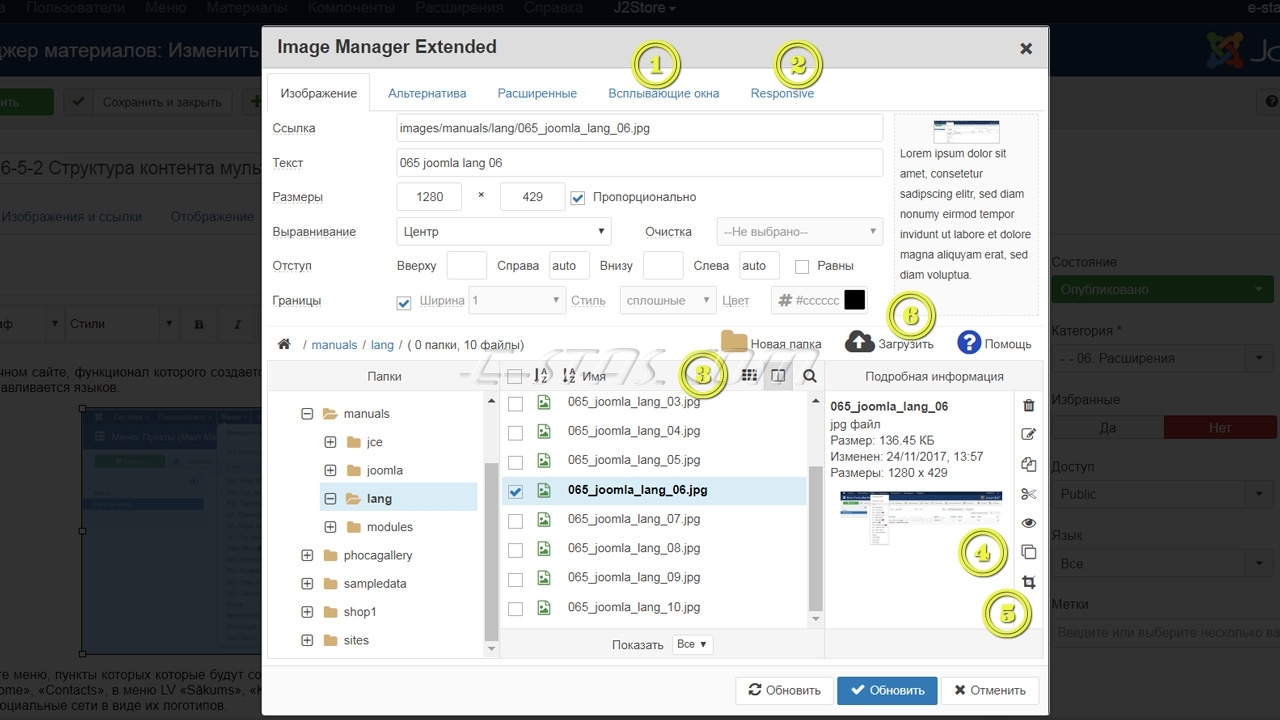Click the upload cloud icon
Viewport: 1280px width, 720px height.
(x=860, y=342)
